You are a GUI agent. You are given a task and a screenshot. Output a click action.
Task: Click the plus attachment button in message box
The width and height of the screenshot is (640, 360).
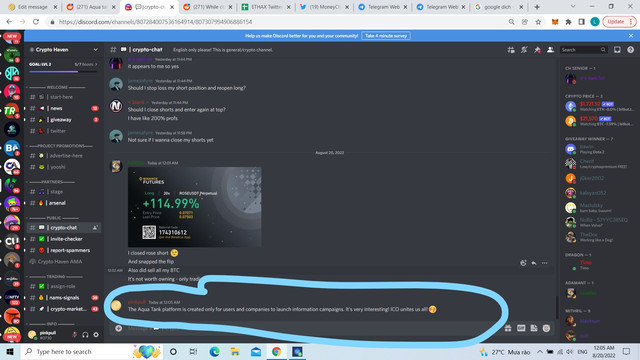(x=118, y=328)
